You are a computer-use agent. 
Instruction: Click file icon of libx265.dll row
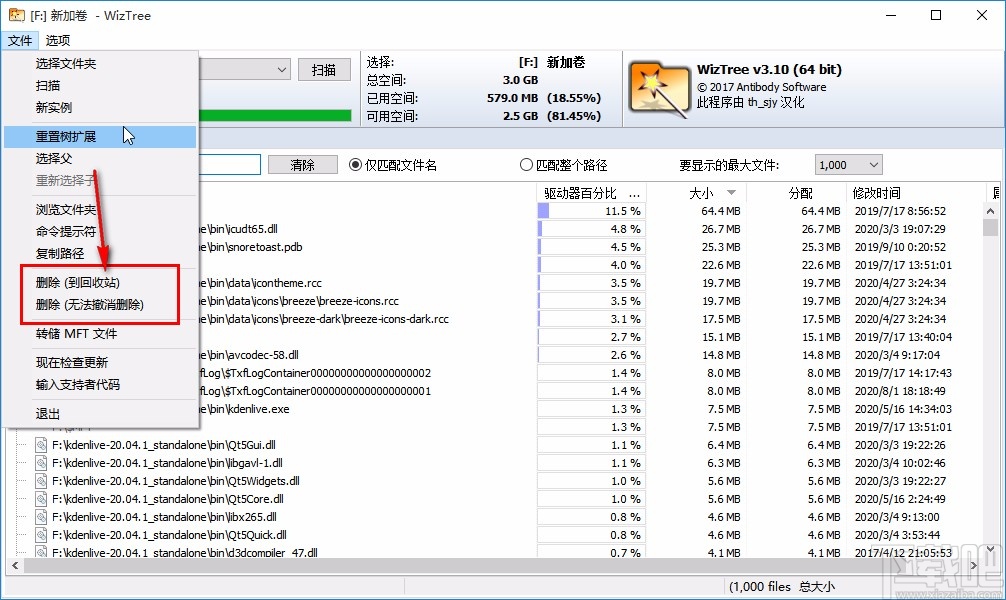[x=41, y=517]
